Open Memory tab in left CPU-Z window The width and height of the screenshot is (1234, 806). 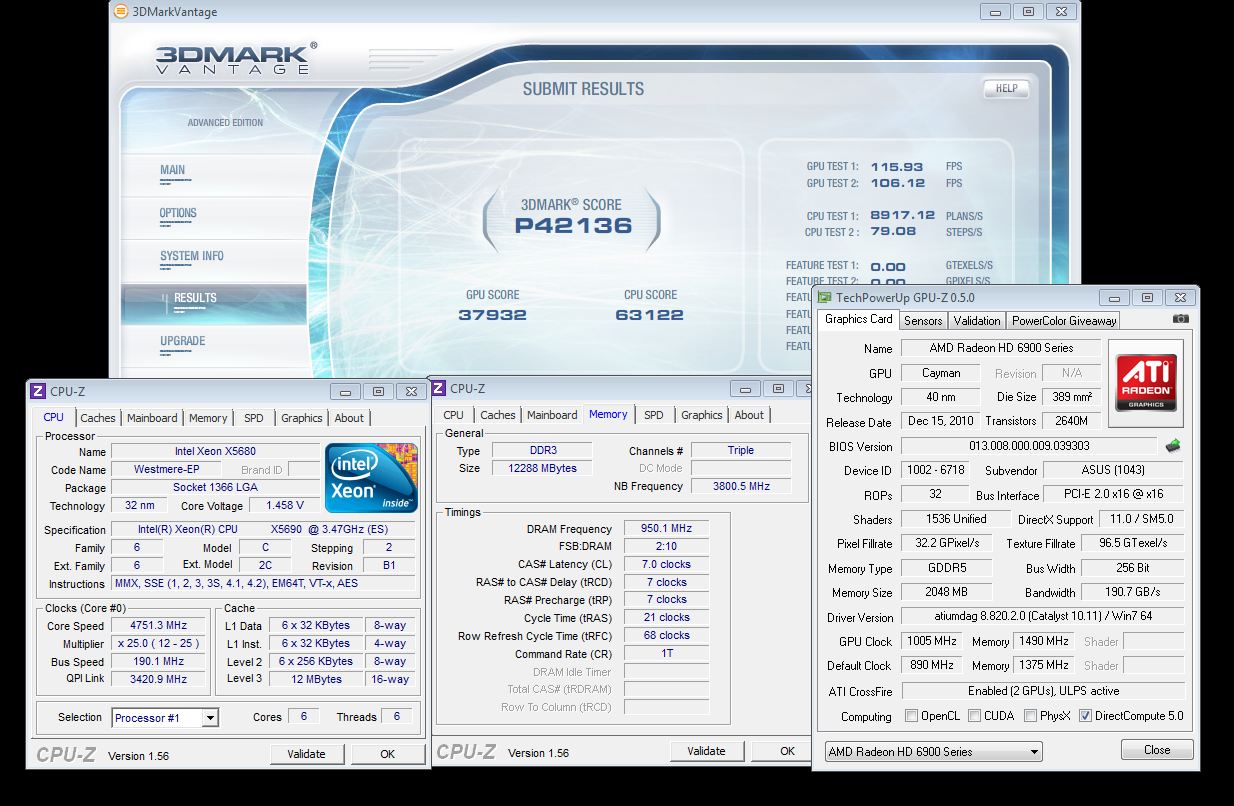(208, 418)
